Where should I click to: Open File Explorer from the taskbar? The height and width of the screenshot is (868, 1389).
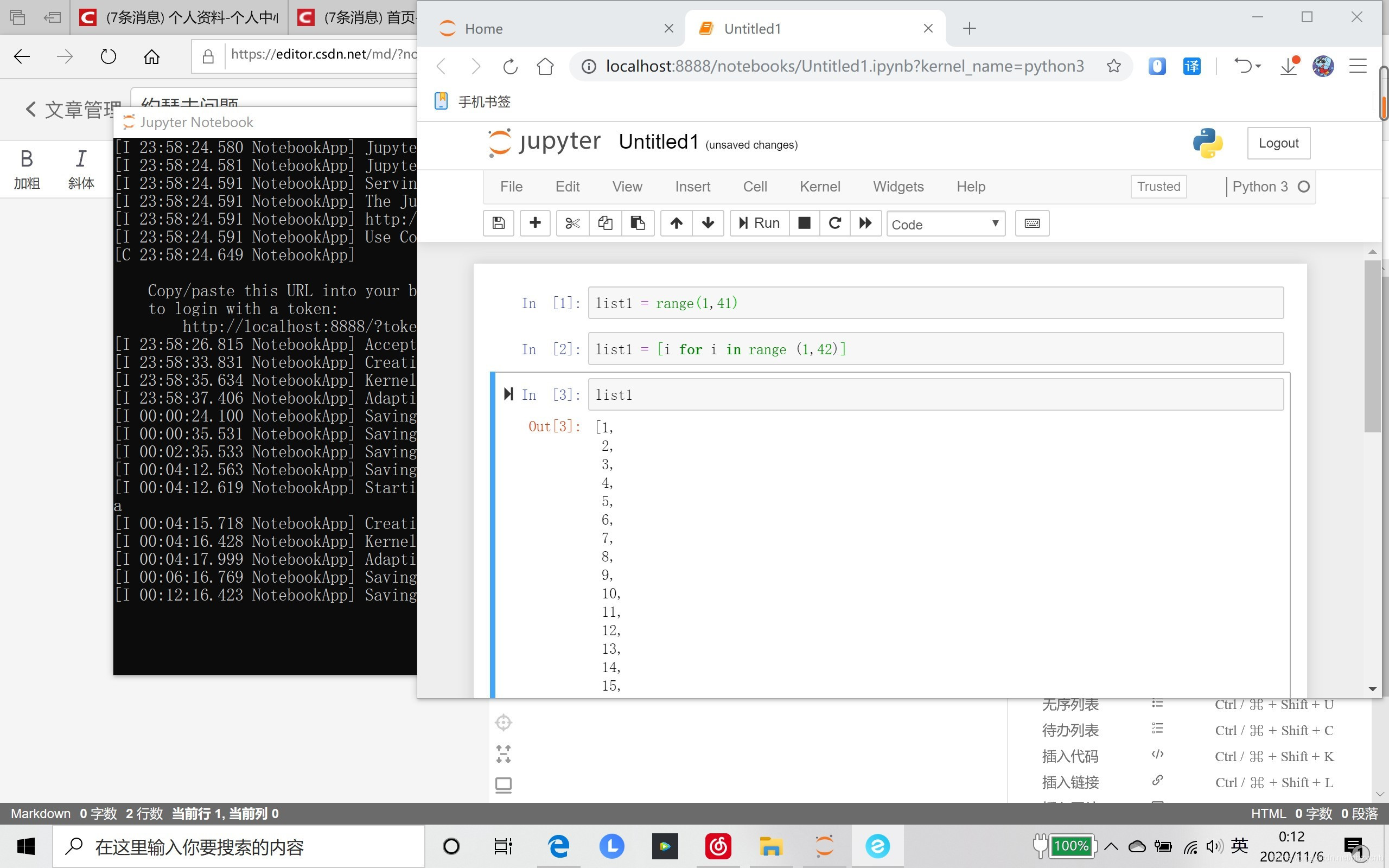[x=771, y=846]
